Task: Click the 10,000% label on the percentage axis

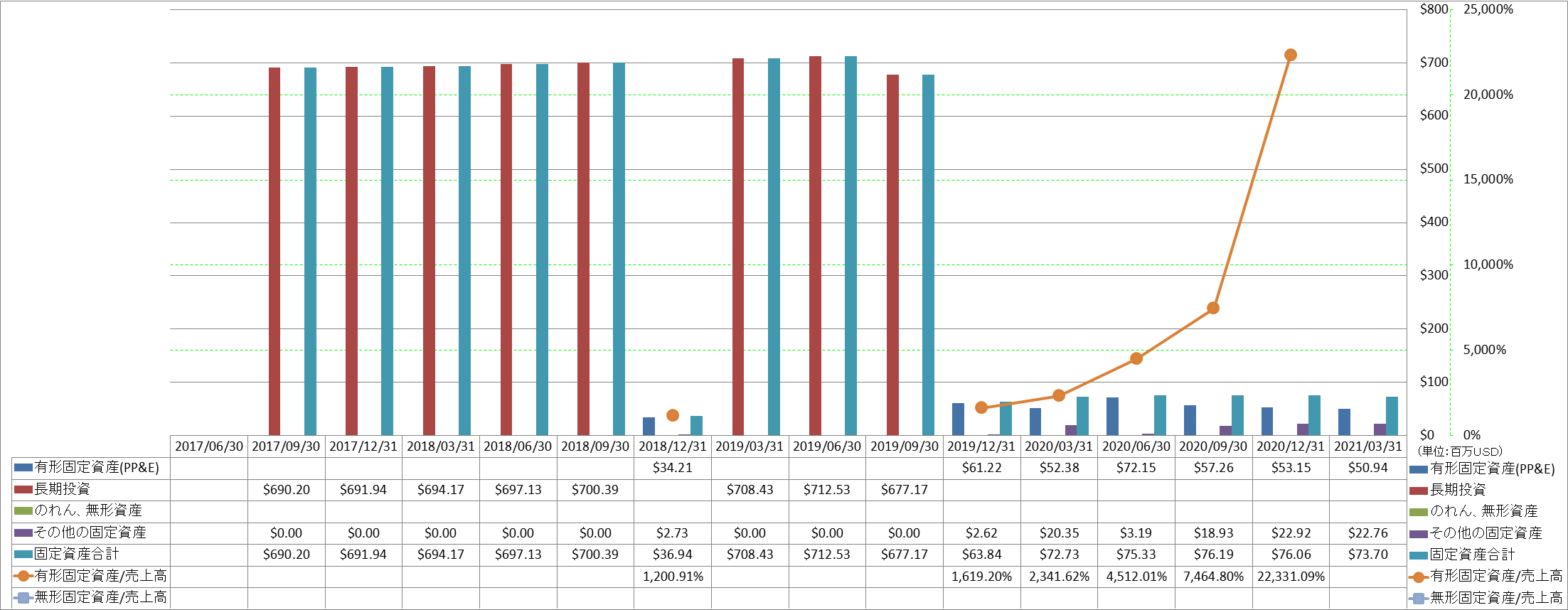Action: pyautogui.click(x=1488, y=264)
